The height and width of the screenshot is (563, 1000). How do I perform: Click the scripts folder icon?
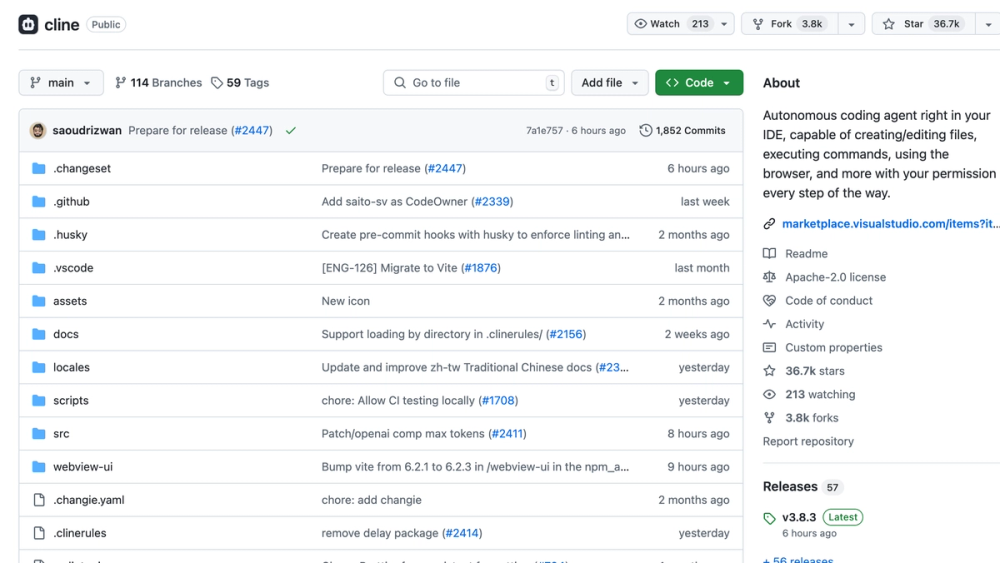click(x=39, y=400)
